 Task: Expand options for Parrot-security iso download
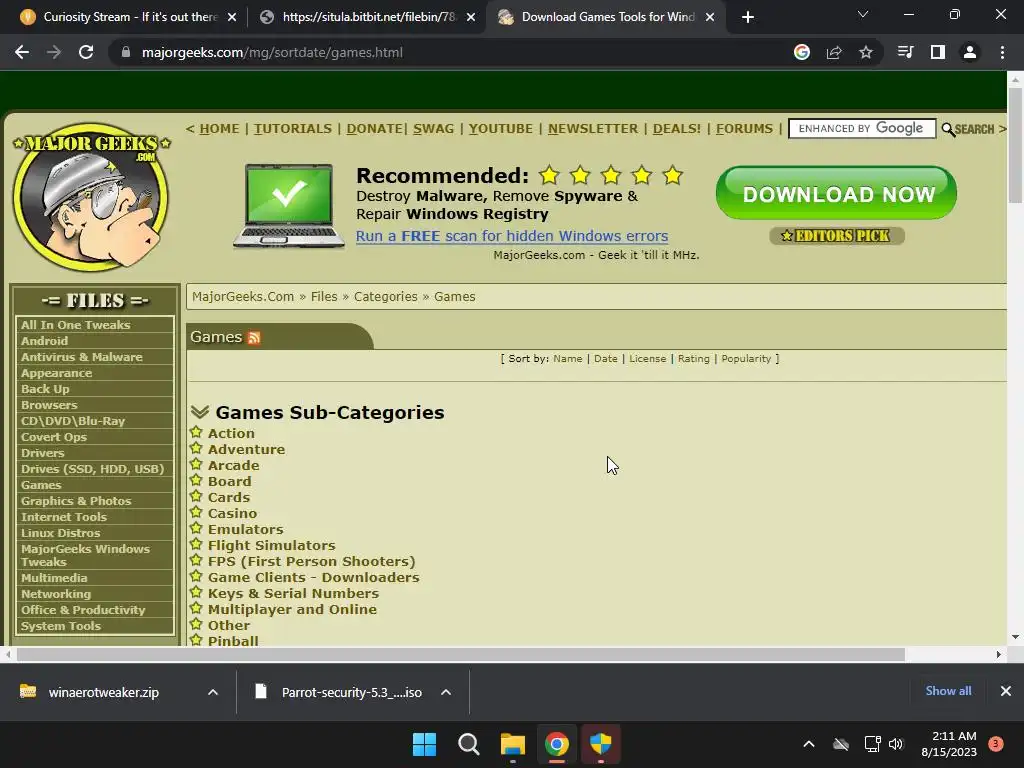[x=446, y=692]
